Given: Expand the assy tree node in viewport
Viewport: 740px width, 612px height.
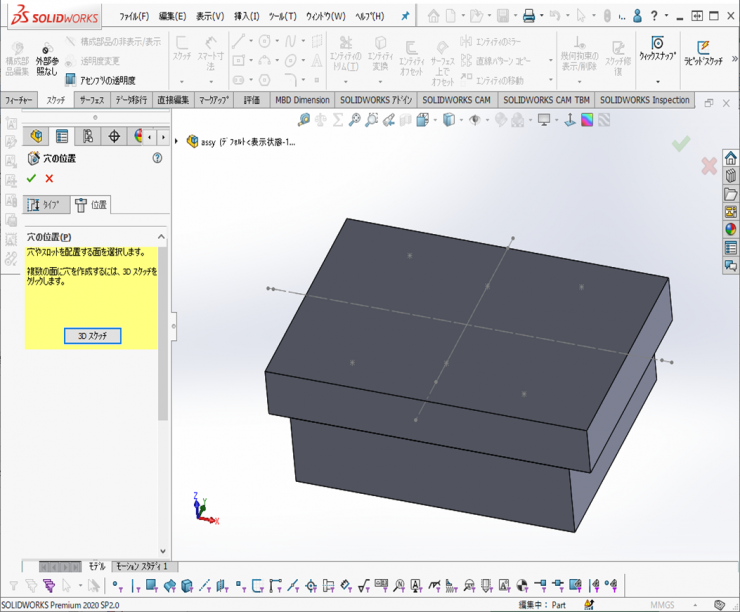Looking at the screenshot, I should pyautogui.click(x=178, y=142).
